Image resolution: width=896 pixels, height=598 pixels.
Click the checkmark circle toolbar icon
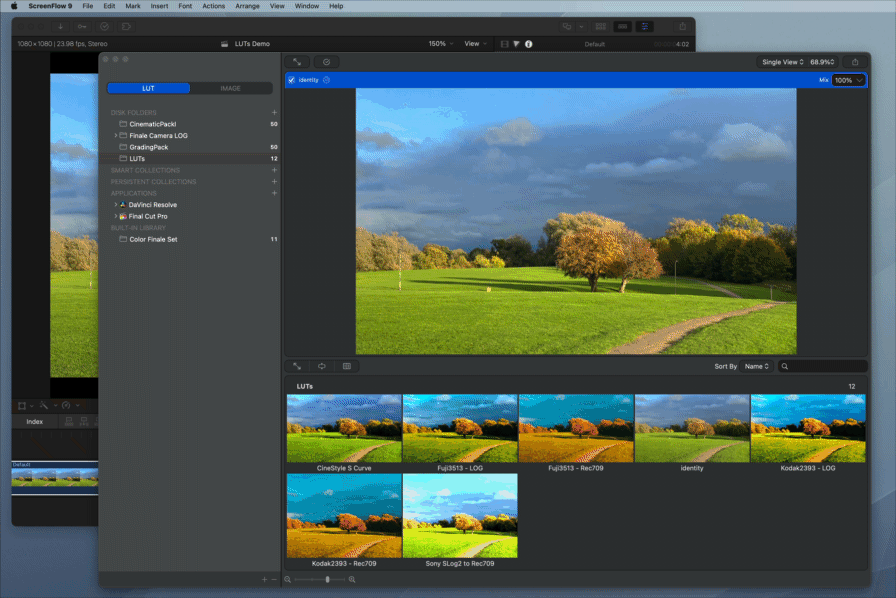tap(326, 62)
